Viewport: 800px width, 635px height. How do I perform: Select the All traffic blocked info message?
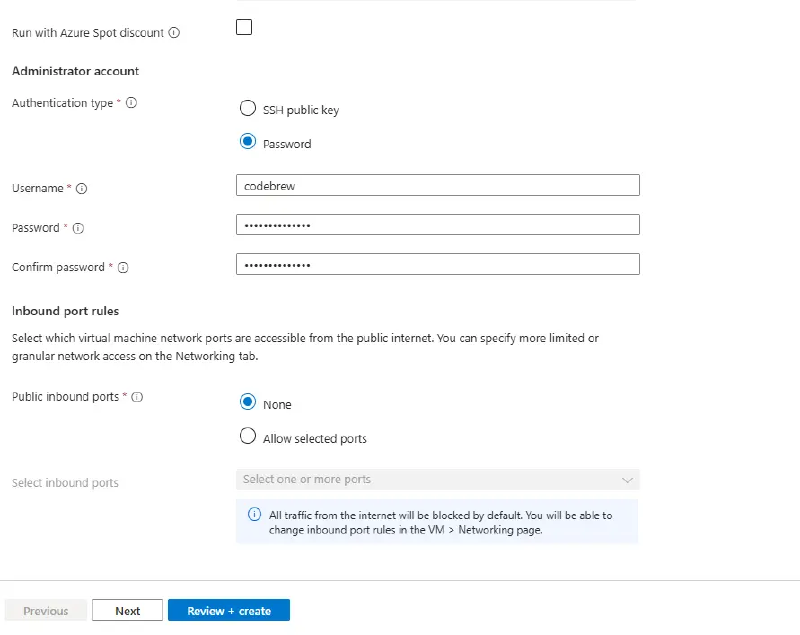[437, 522]
